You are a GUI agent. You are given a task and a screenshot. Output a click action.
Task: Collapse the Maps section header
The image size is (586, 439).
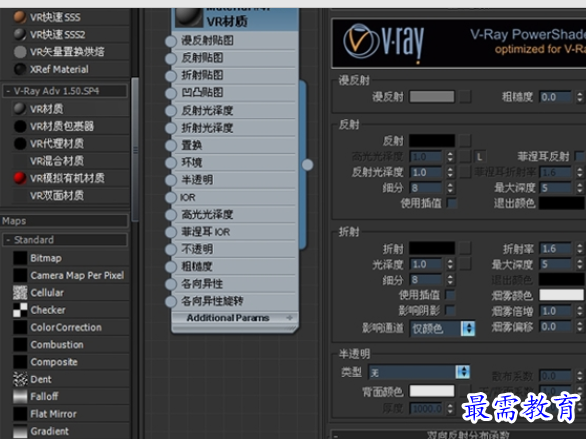click(x=64, y=221)
